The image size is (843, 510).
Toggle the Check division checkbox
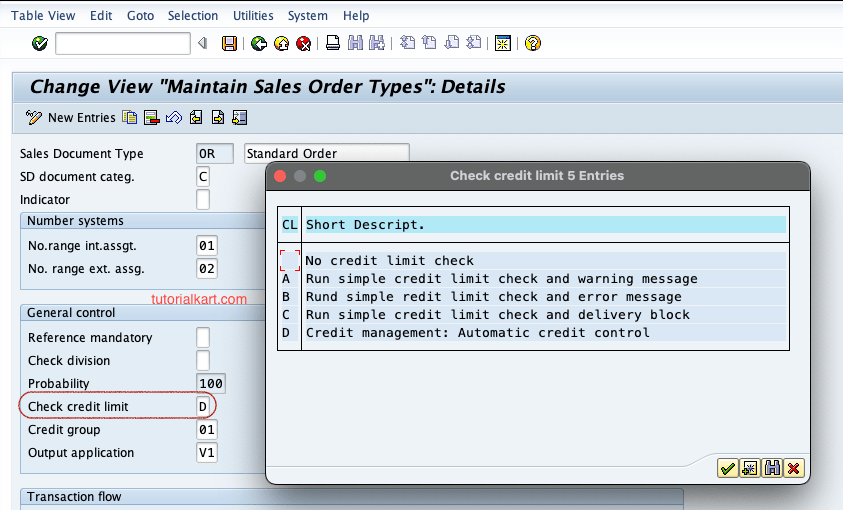tap(203, 361)
